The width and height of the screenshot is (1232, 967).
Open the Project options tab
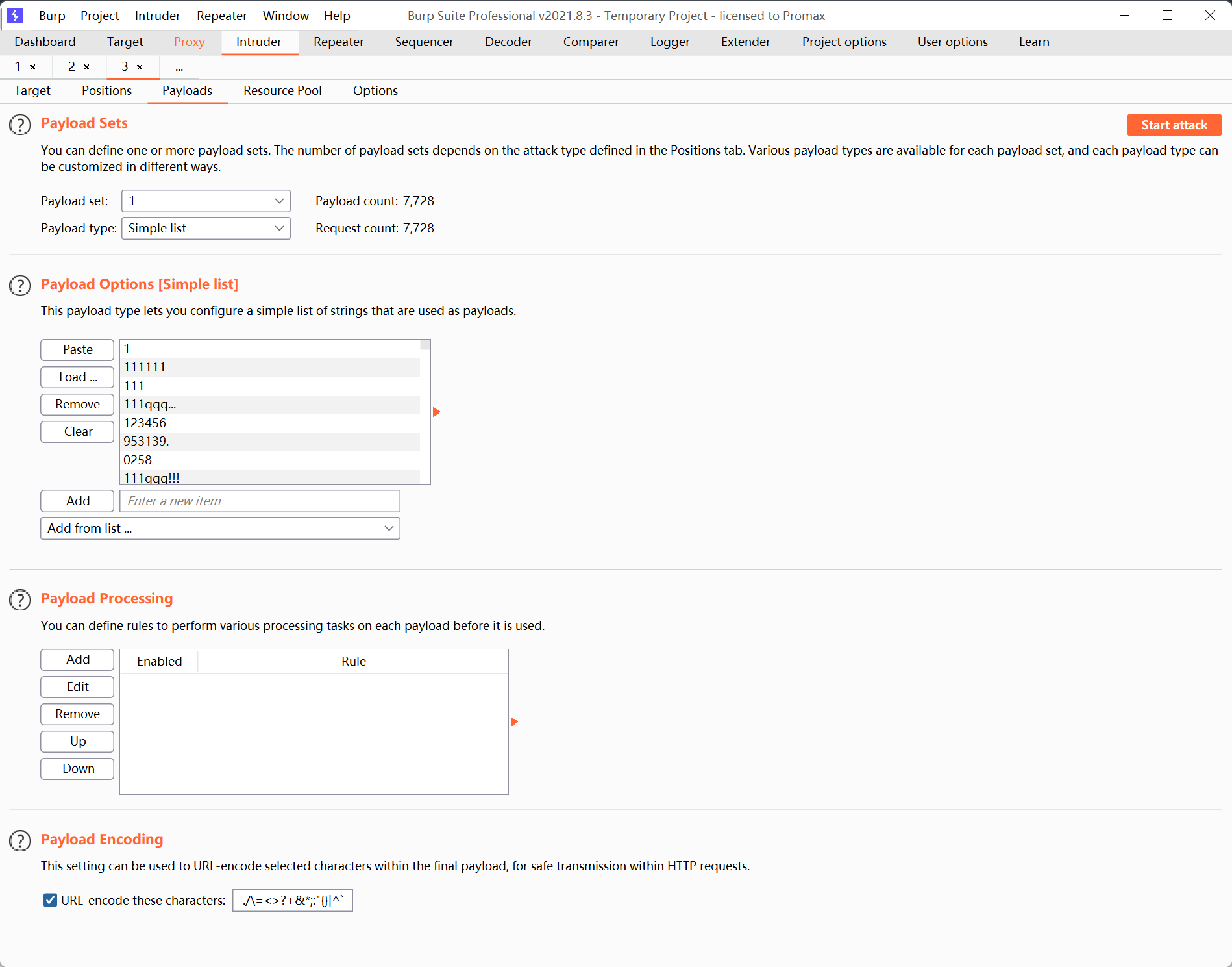[x=844, y=42]
